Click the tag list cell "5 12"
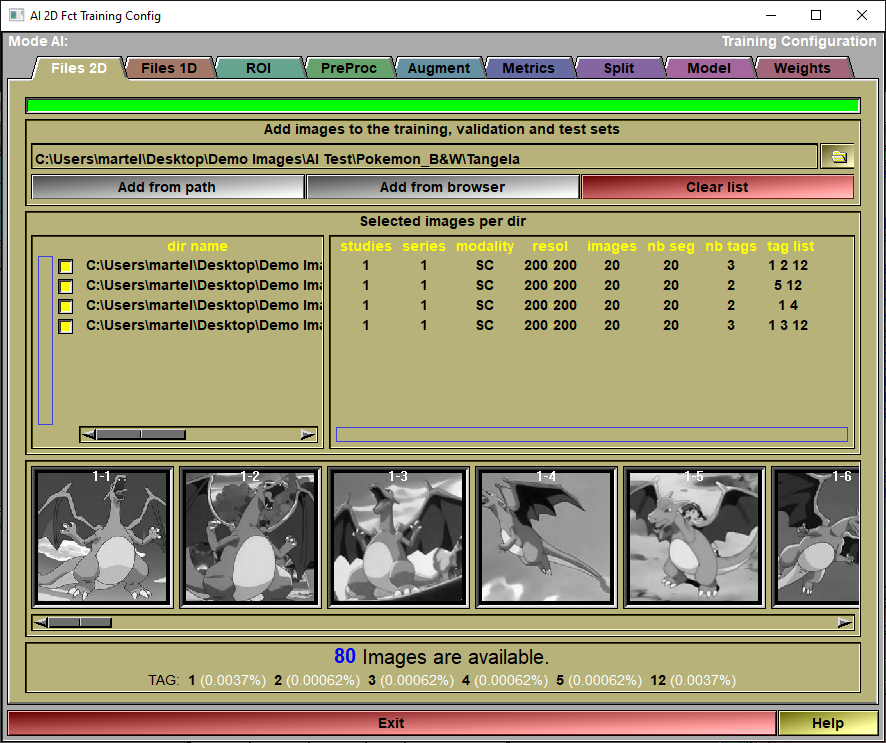This screenshot has width=886, height=743. (788, 285)
